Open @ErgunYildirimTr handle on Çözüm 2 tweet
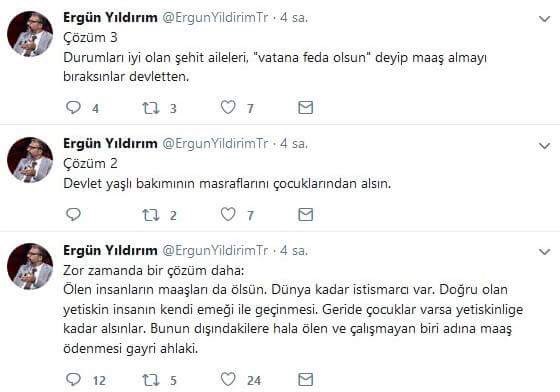 [215, 144]
